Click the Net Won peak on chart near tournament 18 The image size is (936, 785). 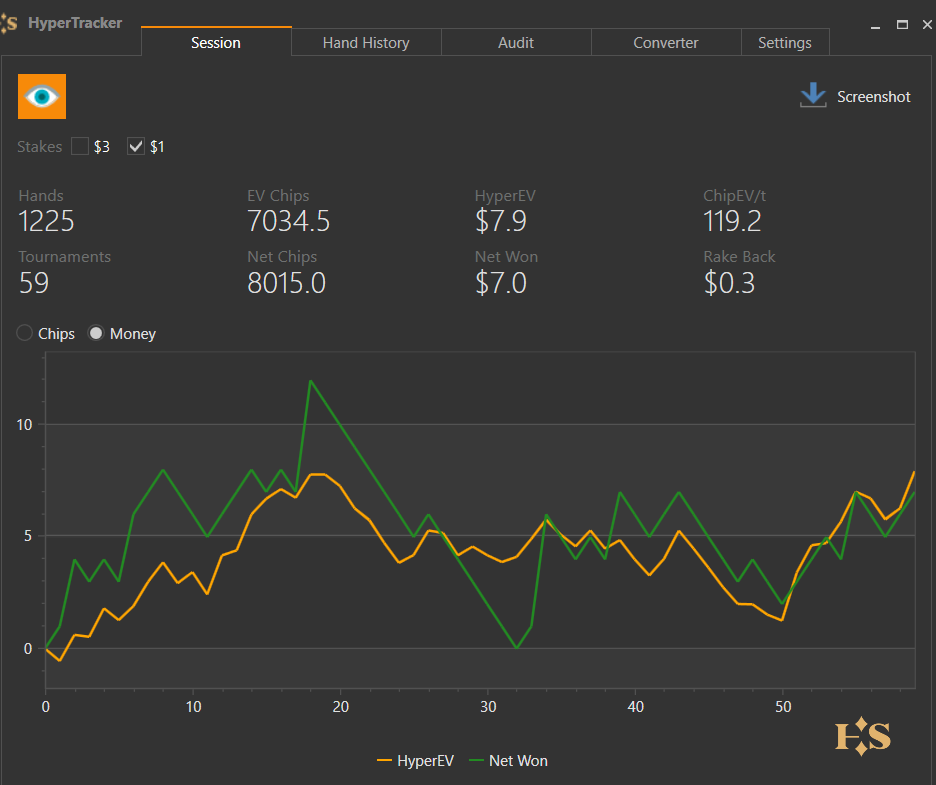point(310,381)
